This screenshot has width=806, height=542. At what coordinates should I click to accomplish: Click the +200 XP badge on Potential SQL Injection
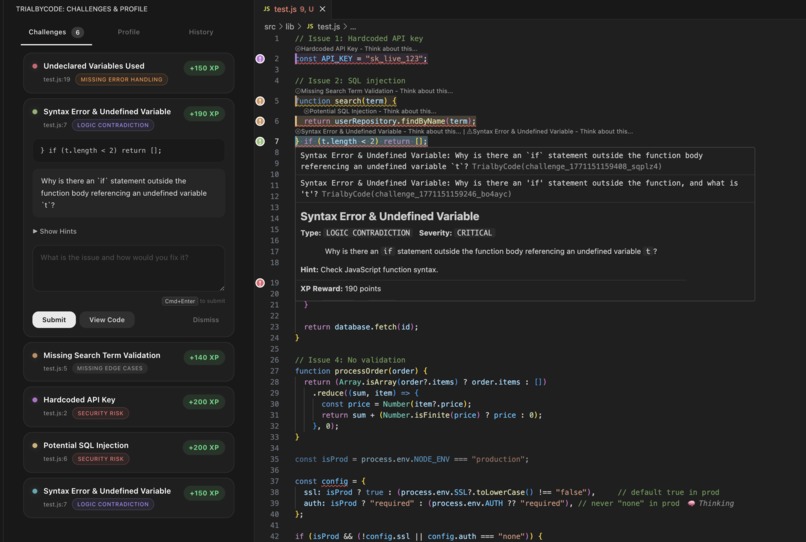[204, 447]
